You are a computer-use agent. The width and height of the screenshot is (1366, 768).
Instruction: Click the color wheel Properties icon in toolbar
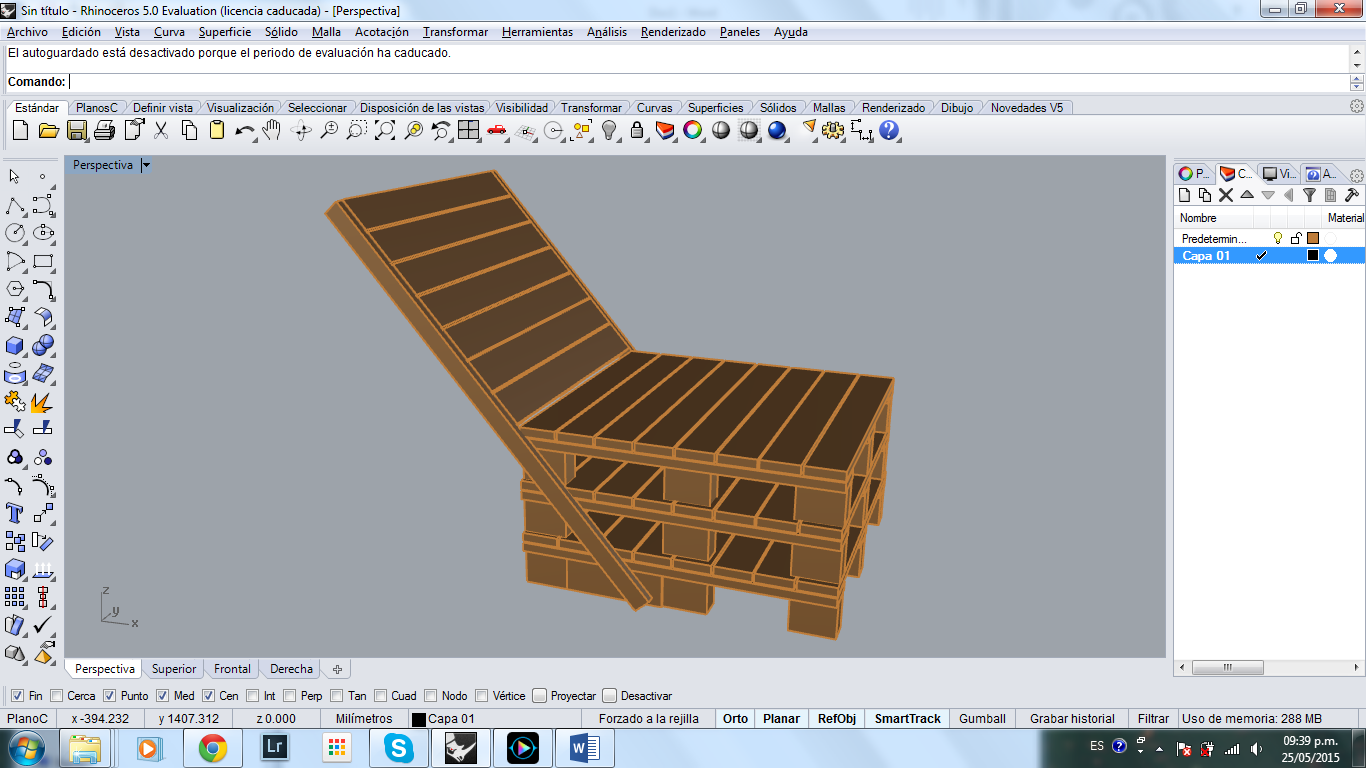tap(693, 130)
